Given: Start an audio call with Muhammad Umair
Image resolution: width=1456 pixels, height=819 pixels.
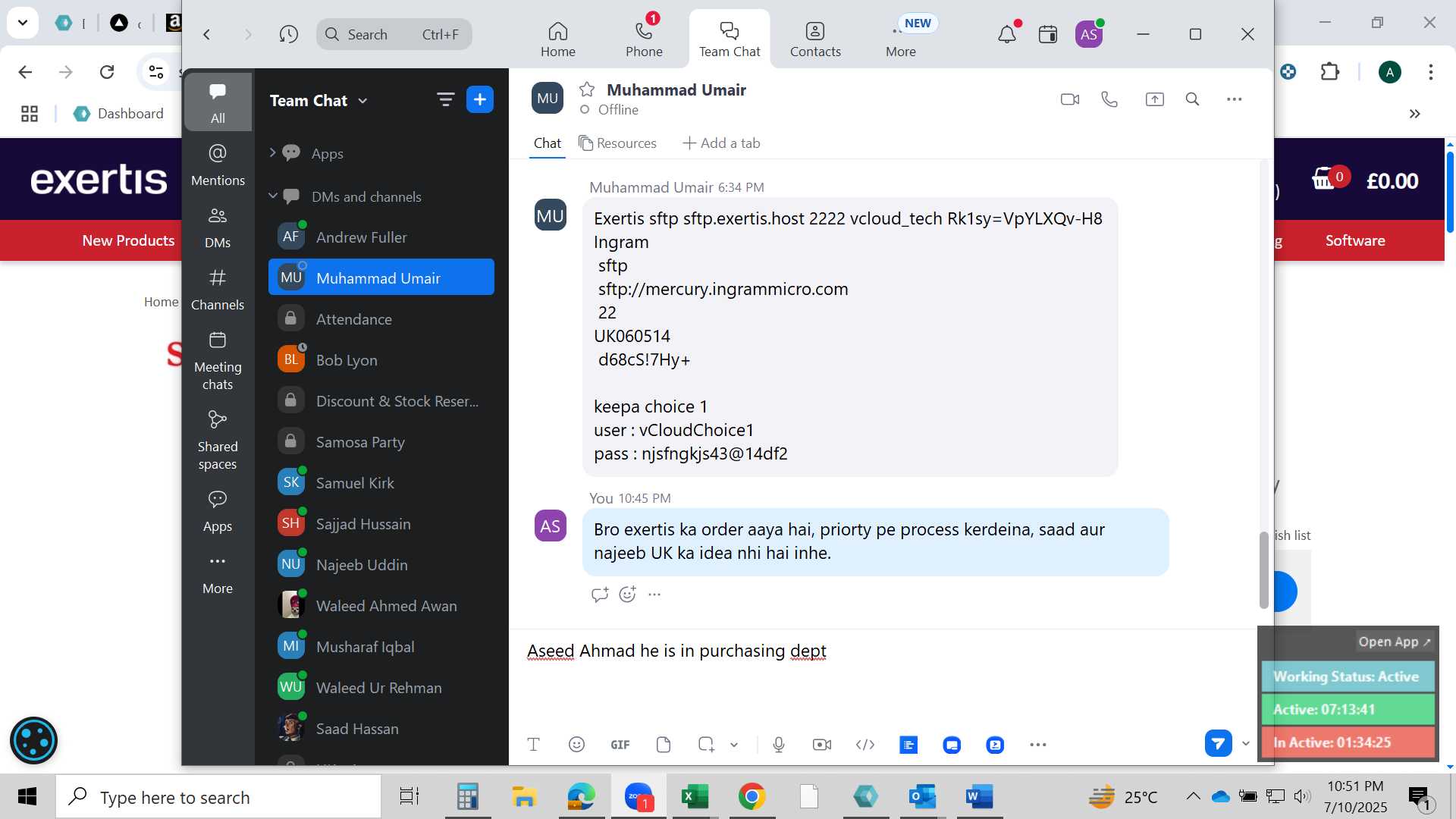Looking at the screenshot, I should [x=1109, y=99].
